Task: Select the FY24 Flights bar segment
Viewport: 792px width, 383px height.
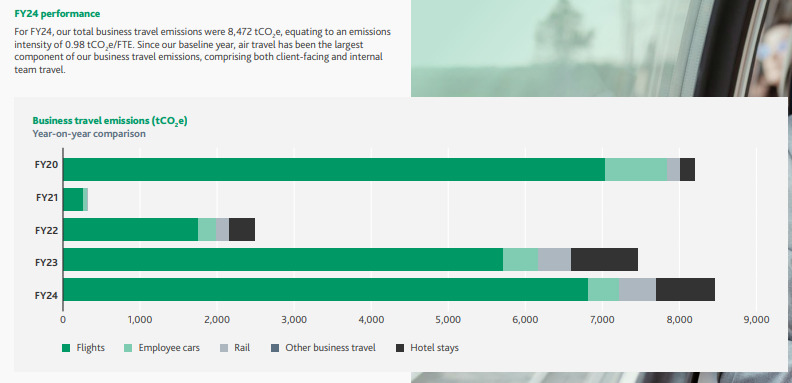Action: (326, 290)
